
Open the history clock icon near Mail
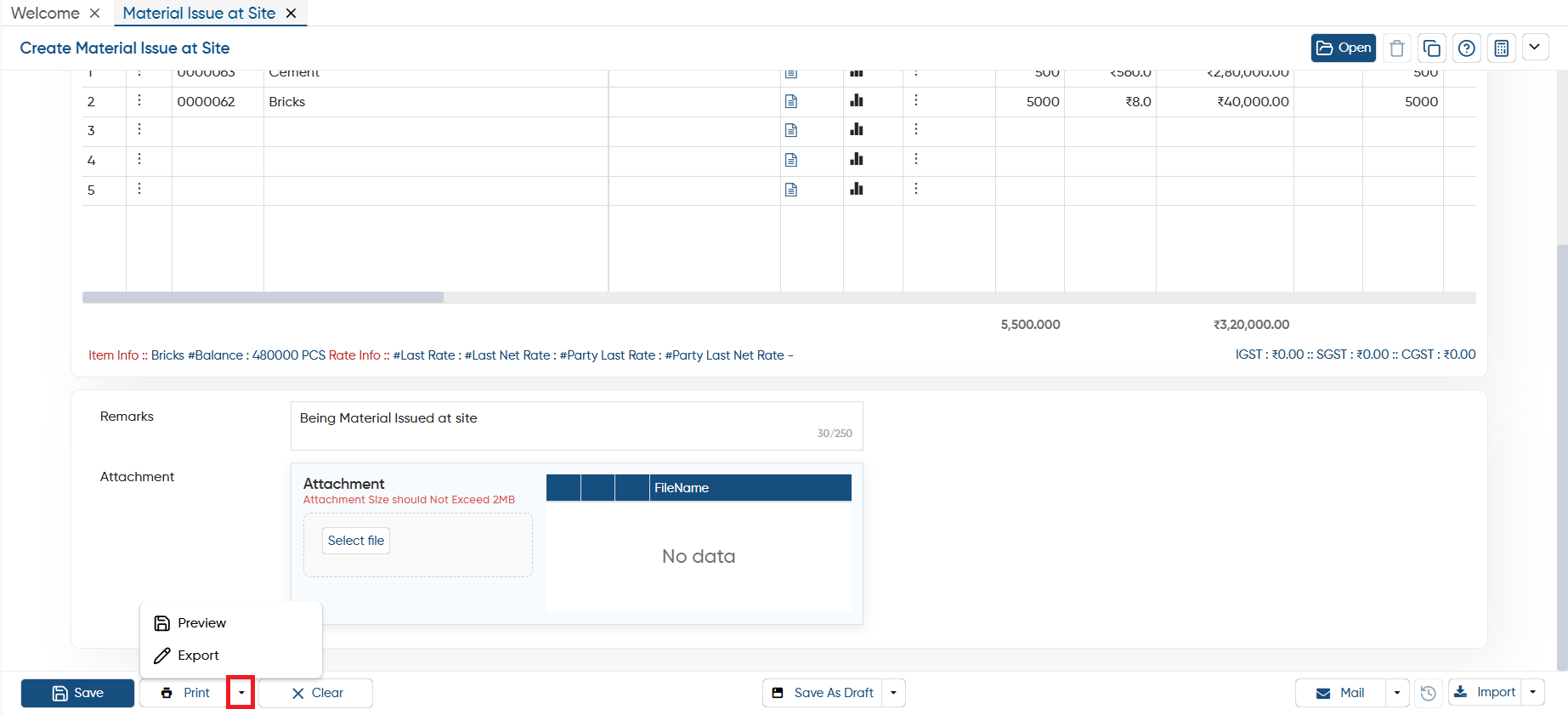tap(1428, 693)
